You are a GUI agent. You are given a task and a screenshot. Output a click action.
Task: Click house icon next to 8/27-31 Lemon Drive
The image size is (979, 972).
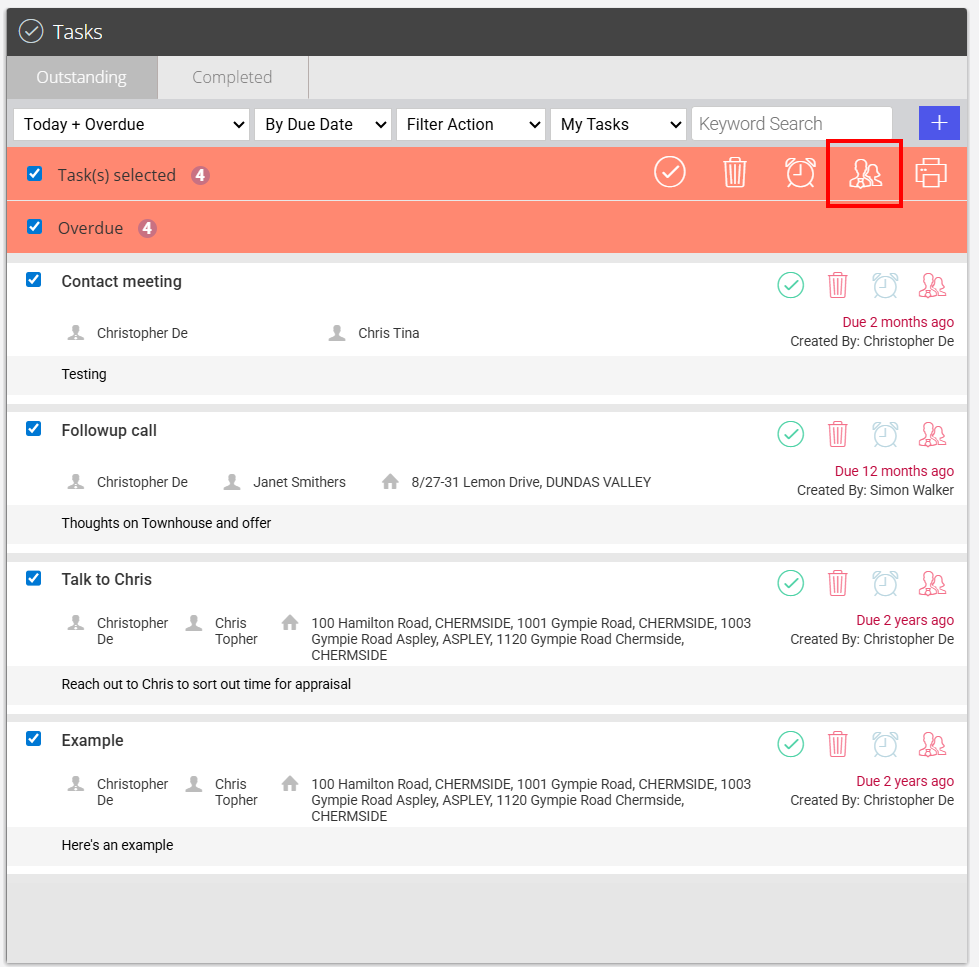pyautogui.click(x=390, y=481)
